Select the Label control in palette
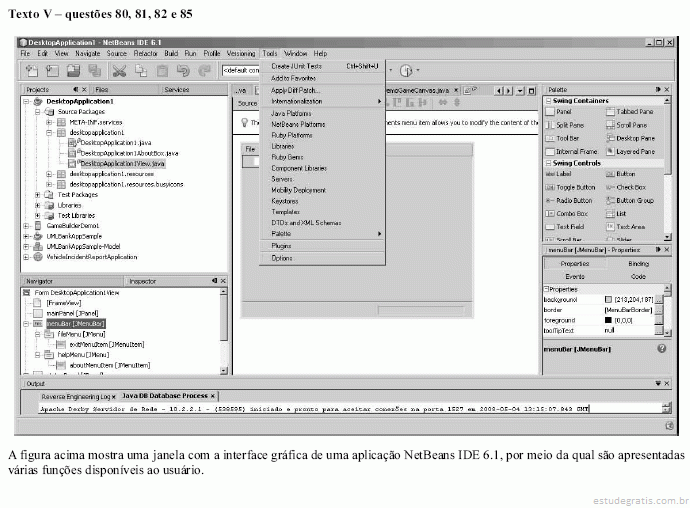Screen dimensions: 690x508 558,174
